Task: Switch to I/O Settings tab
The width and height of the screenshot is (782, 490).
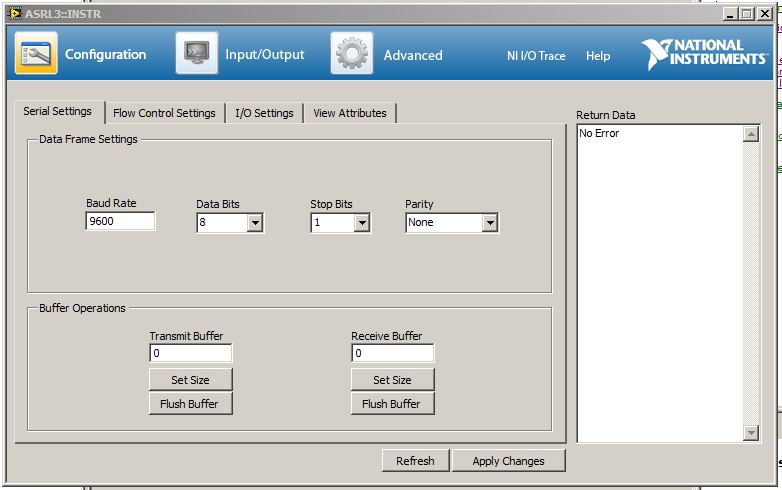Action: [264, 113]
